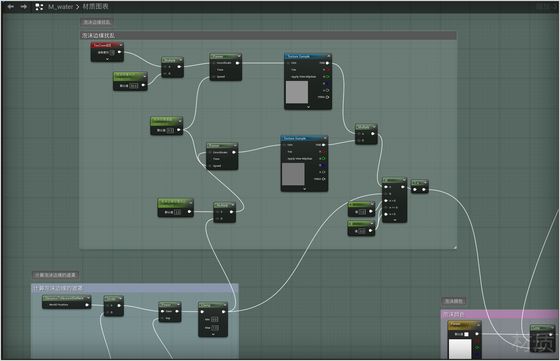
Task: Select the red TexCoord node header
Action: 107,45
